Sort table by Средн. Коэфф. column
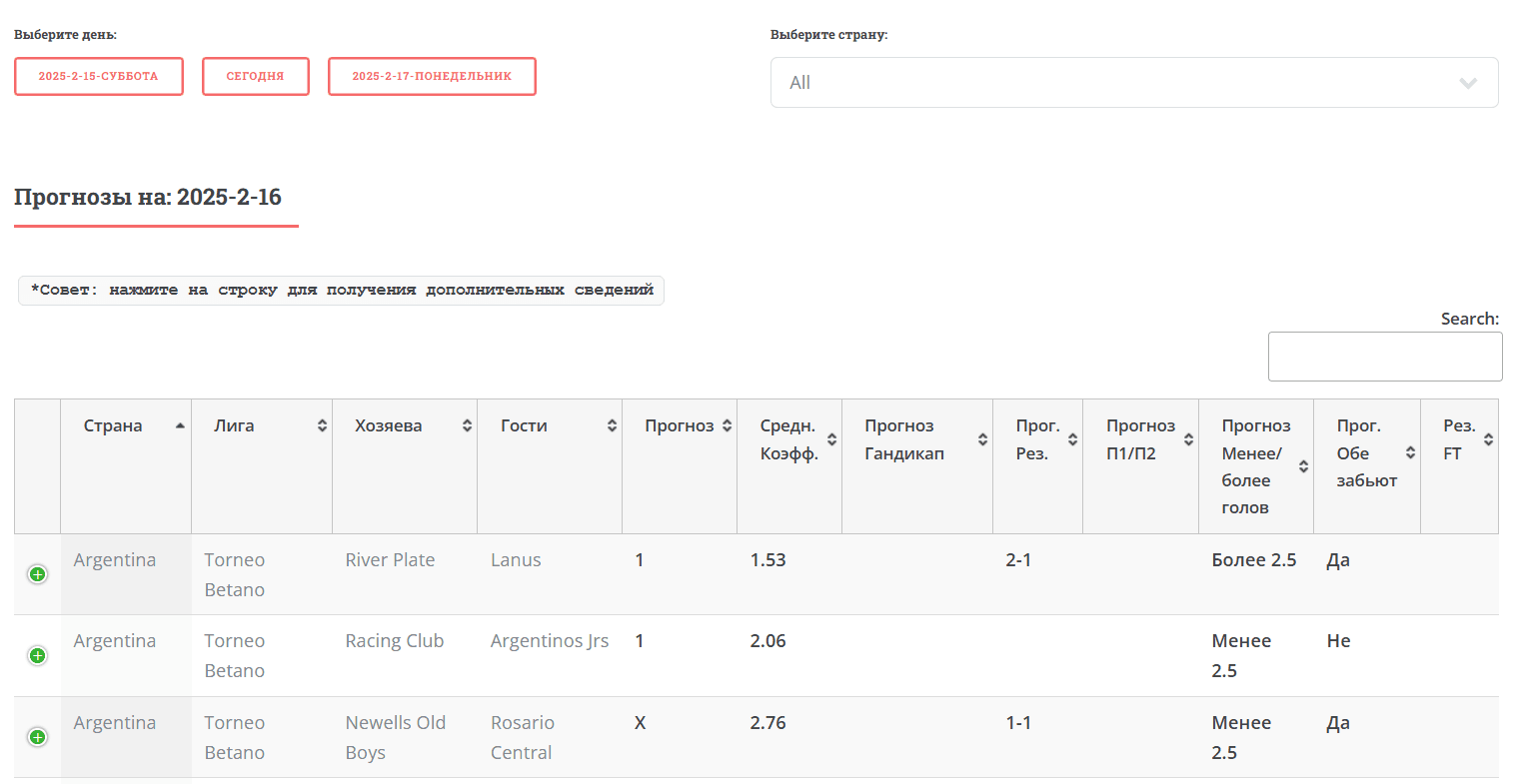 [x=789, y=466]
